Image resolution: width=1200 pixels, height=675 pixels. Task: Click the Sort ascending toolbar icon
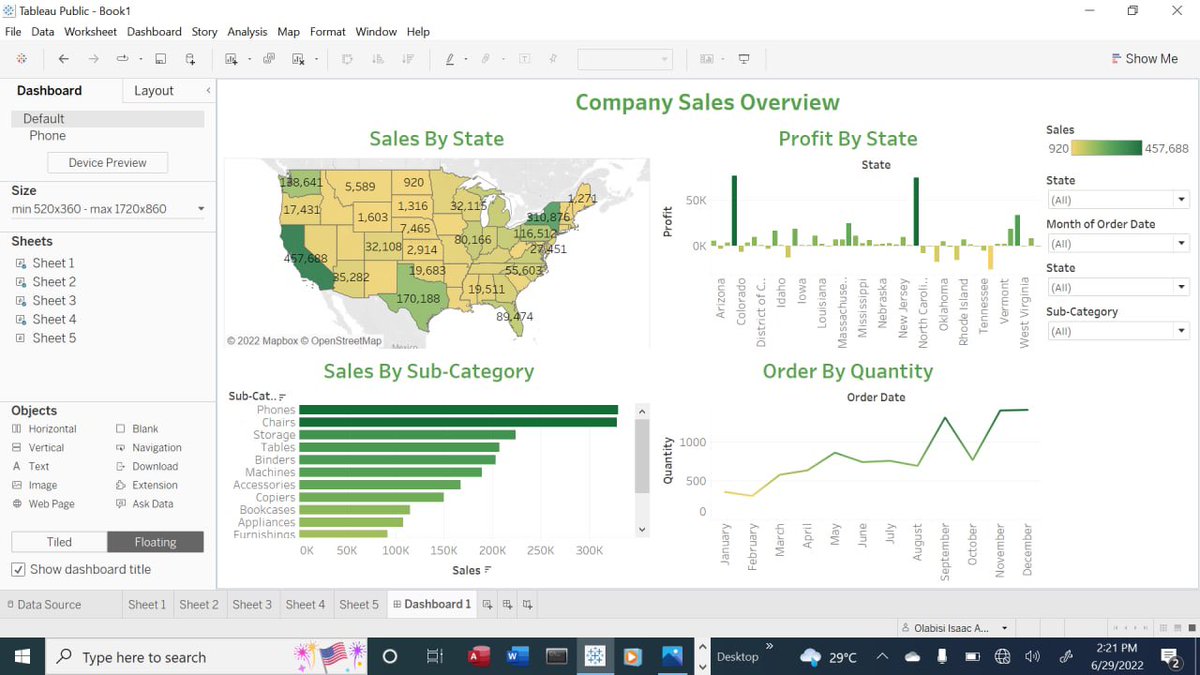click(x=377, y=59)
